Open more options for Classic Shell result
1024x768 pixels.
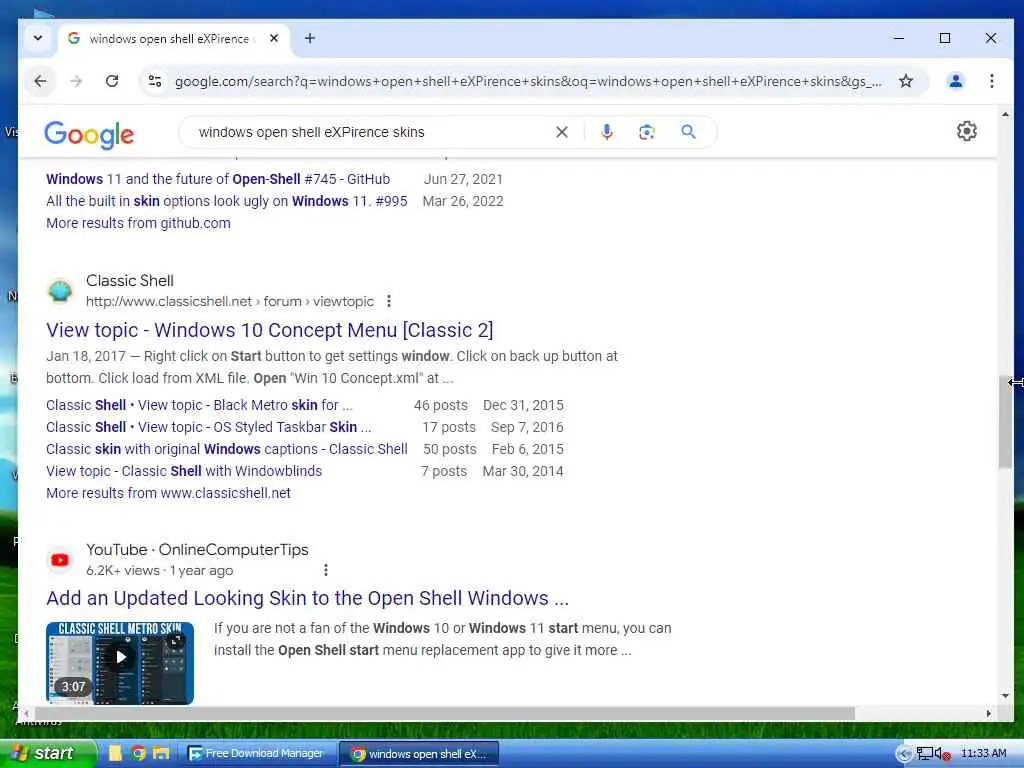click(389, 301)
